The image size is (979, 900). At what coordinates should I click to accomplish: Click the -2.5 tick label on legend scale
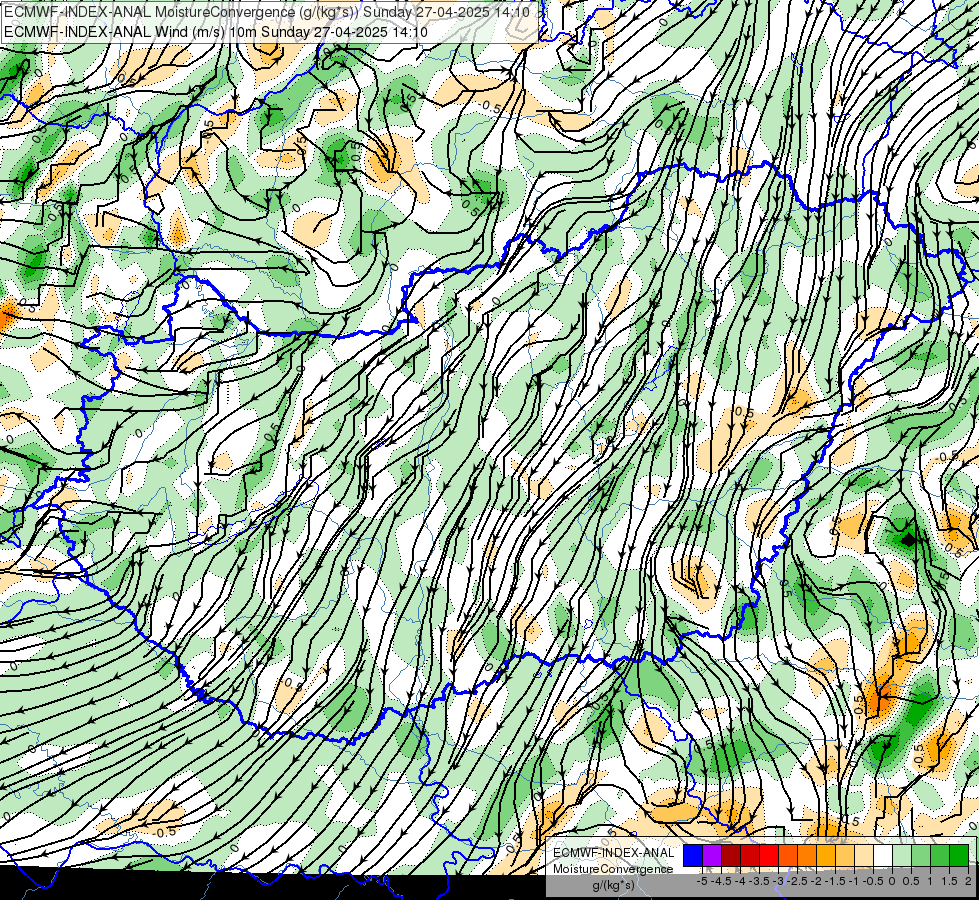pos(797,881)
